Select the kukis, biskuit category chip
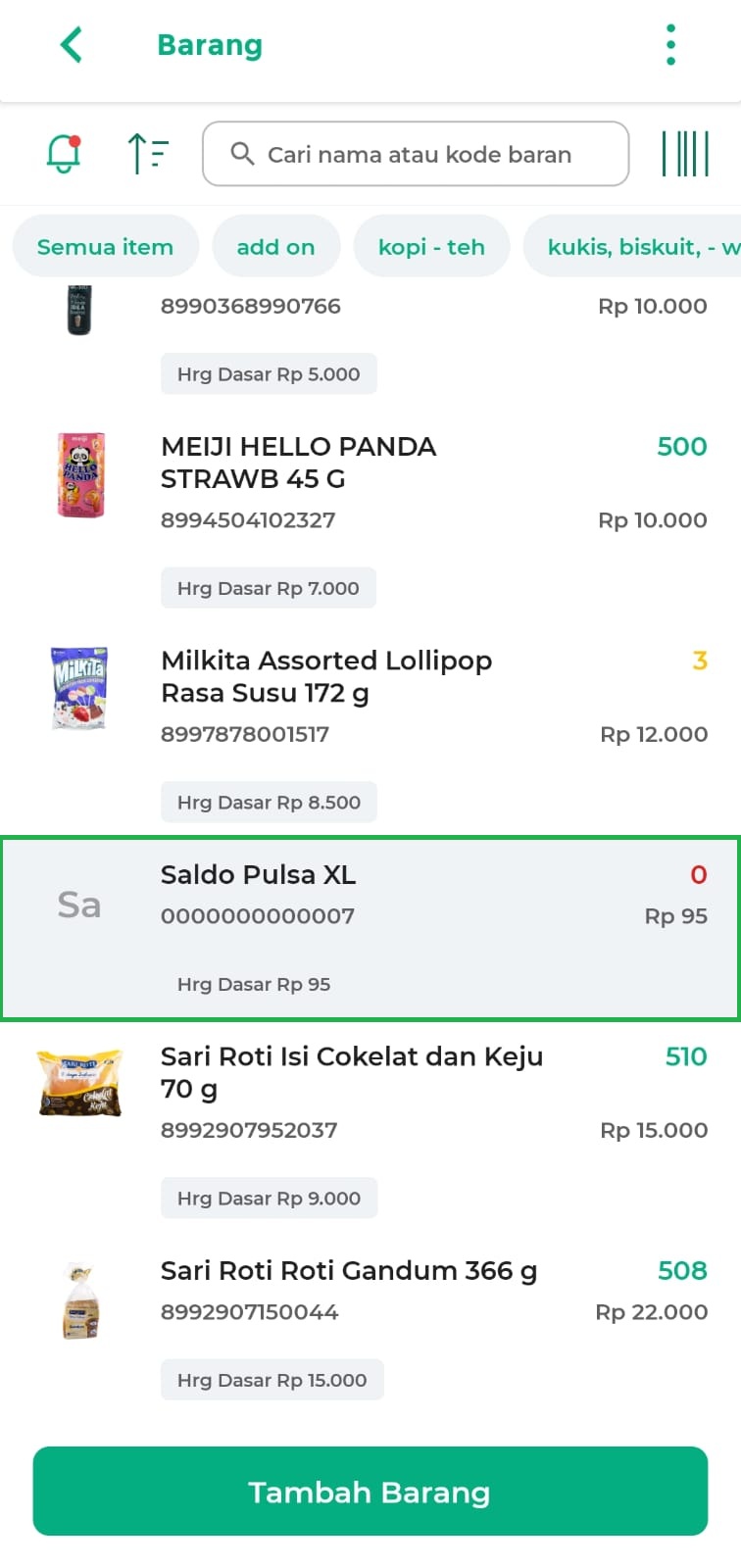 (637, 247)
